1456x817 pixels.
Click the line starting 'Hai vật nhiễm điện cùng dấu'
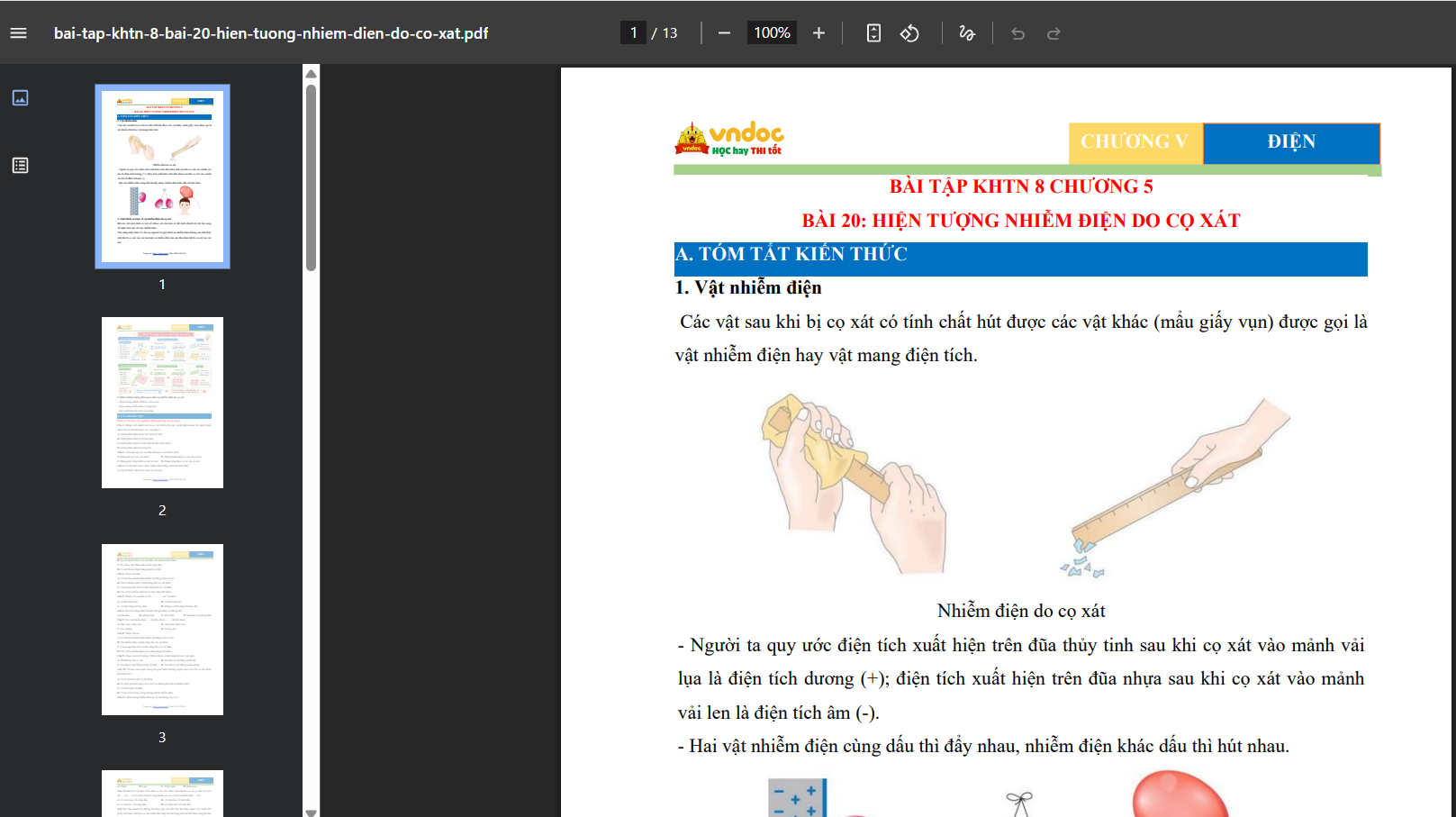[x=983, y=746]
